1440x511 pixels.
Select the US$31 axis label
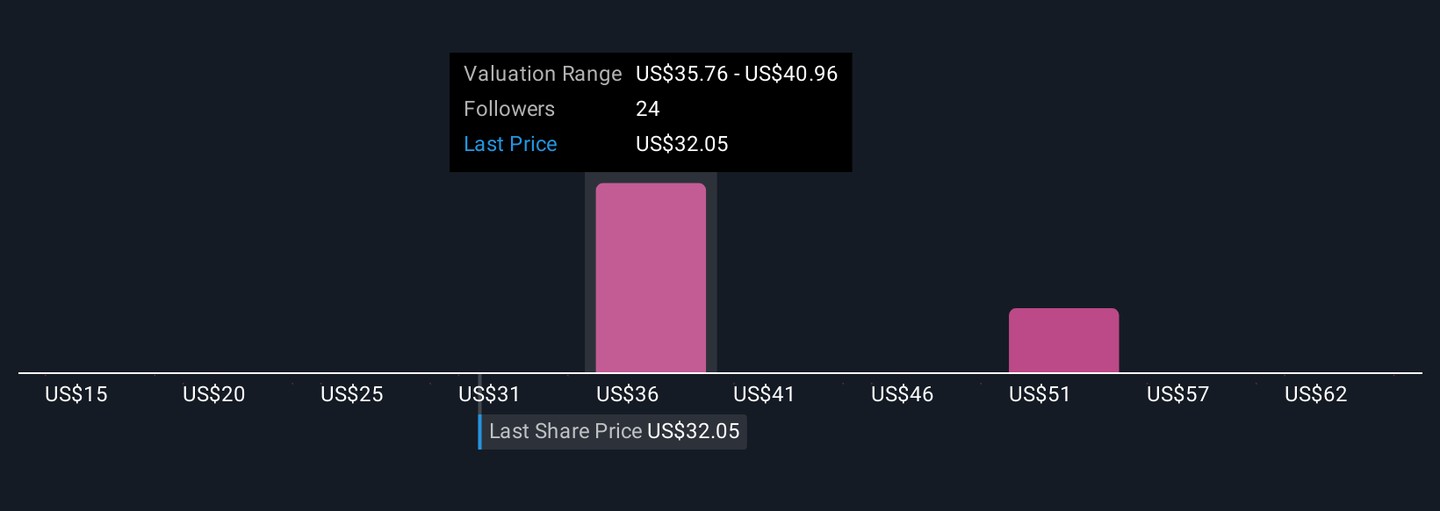(489, 395)
